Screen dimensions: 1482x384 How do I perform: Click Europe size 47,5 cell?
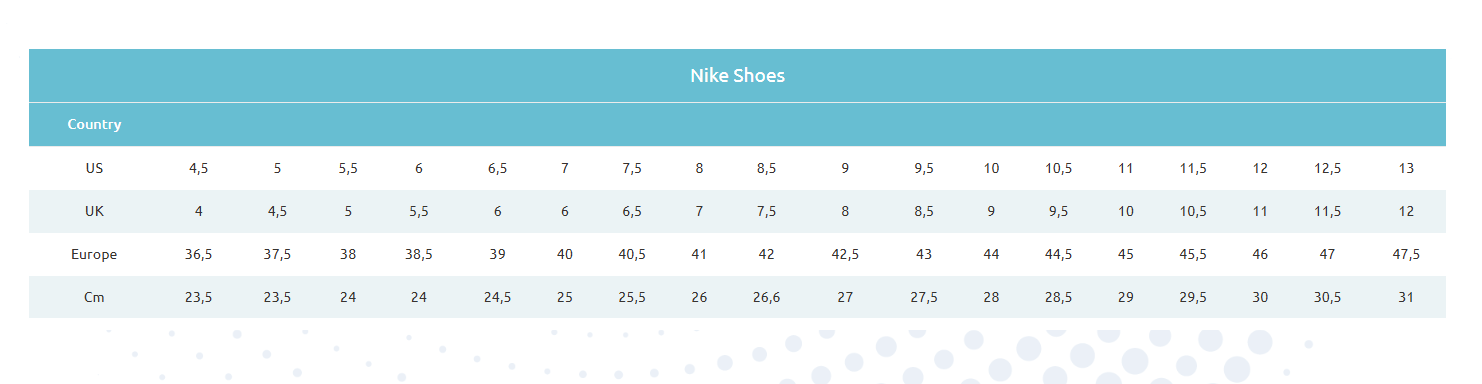tap(1406, 254)
